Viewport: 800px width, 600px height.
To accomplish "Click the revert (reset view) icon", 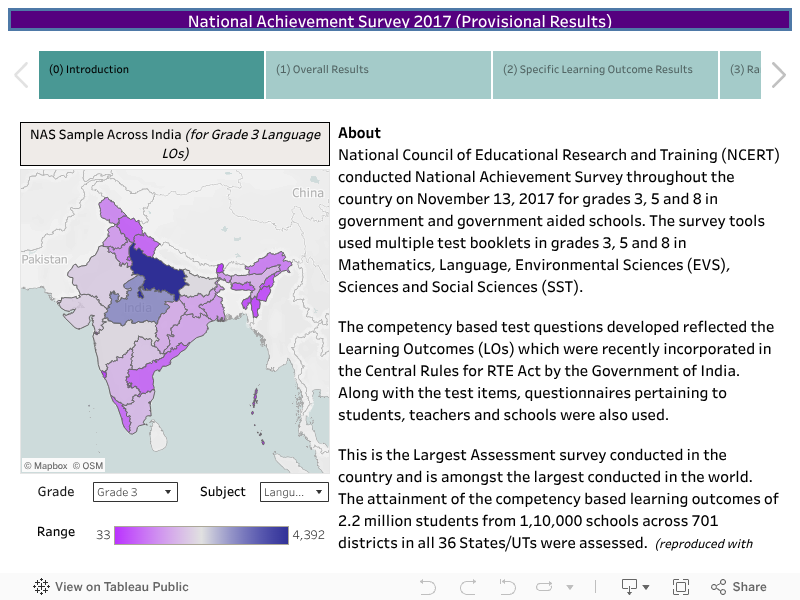I will click(x=507, y=587).
